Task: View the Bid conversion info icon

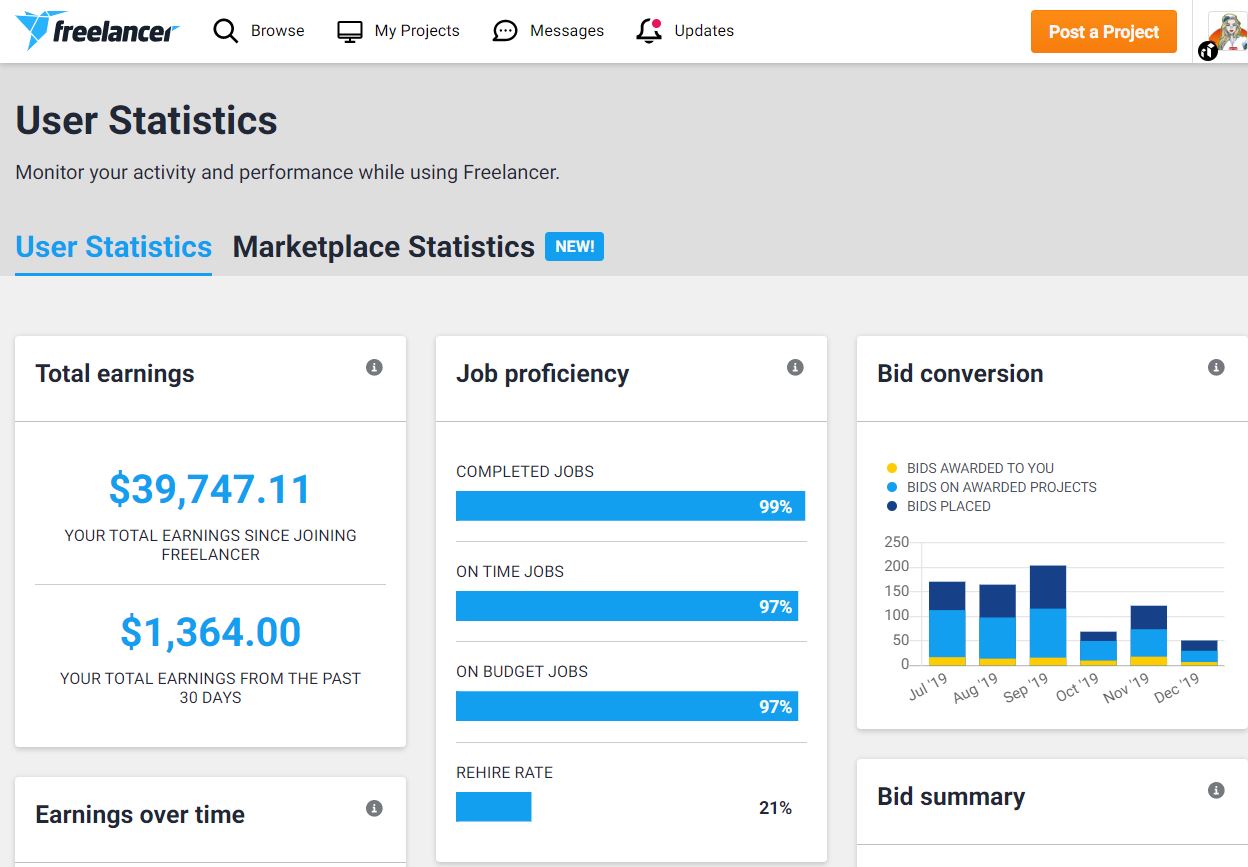Action: click(1216, 367)
